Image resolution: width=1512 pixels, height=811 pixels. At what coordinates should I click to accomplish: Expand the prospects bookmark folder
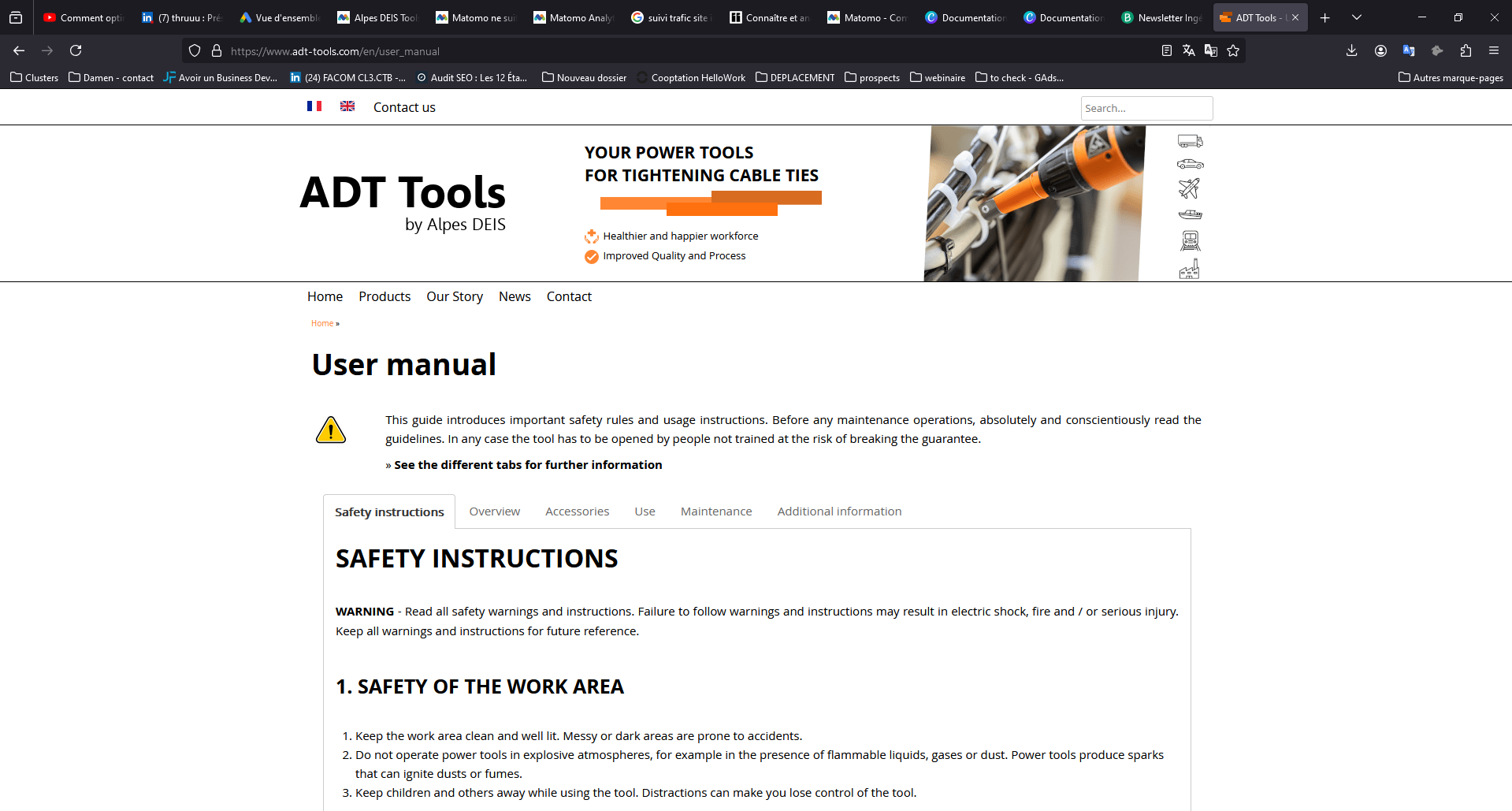click(x=872, y=77)
